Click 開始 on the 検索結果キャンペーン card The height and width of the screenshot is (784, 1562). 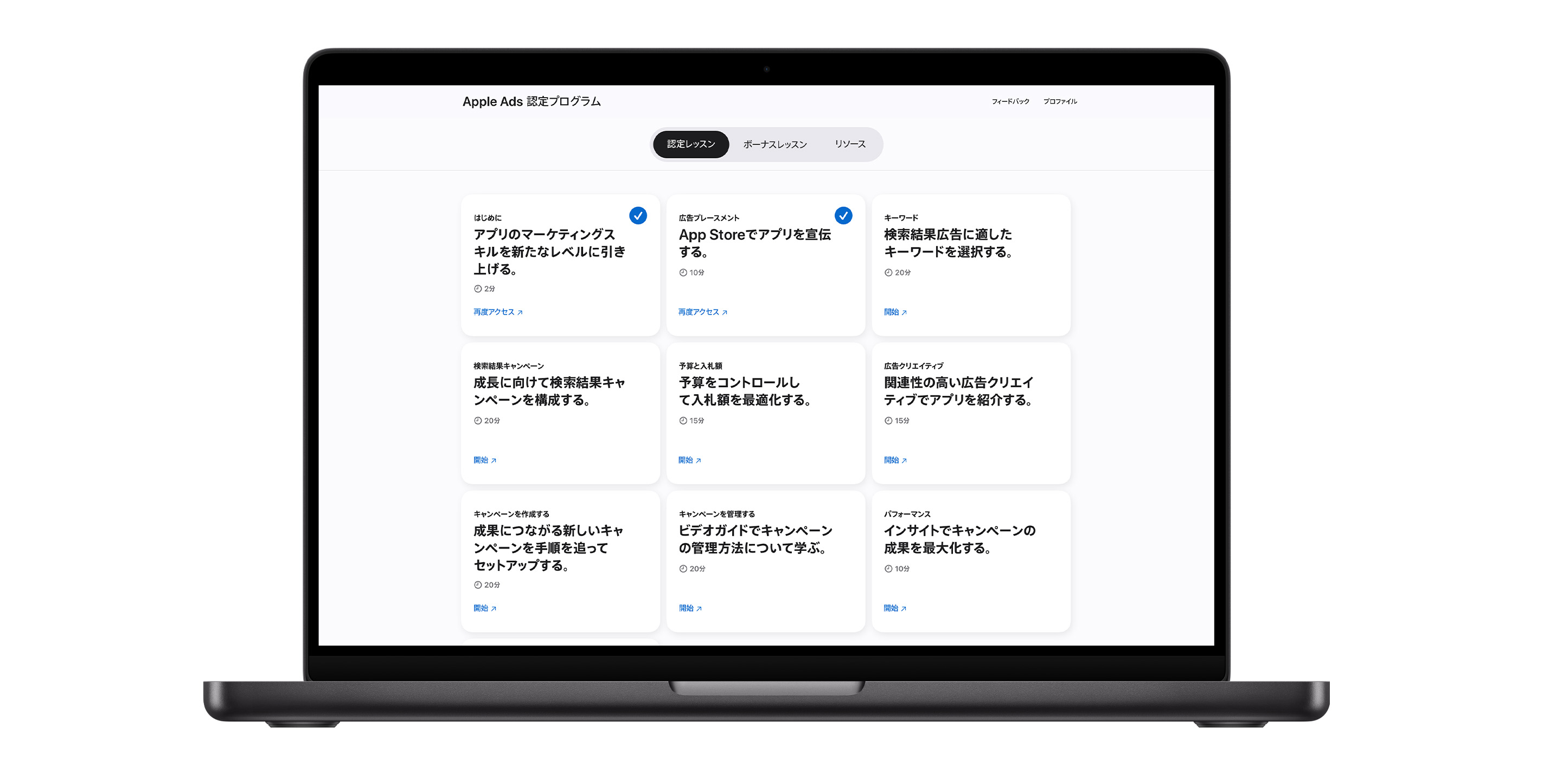click(x=481, y=460)
